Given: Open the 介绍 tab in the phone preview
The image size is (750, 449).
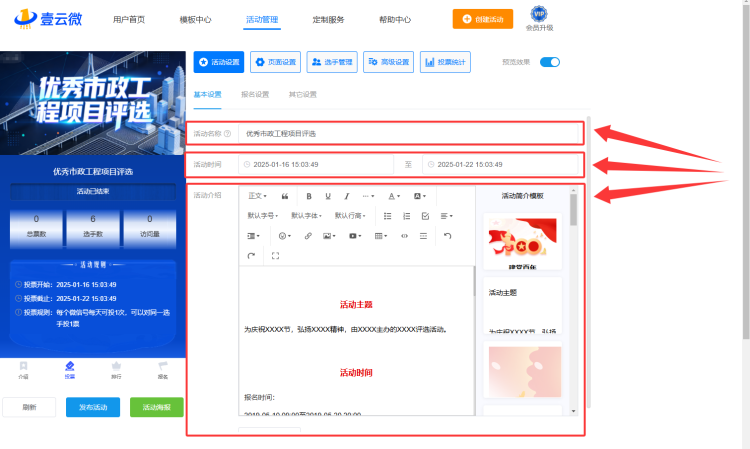Looking at the screenshot, I should (23, 371).
